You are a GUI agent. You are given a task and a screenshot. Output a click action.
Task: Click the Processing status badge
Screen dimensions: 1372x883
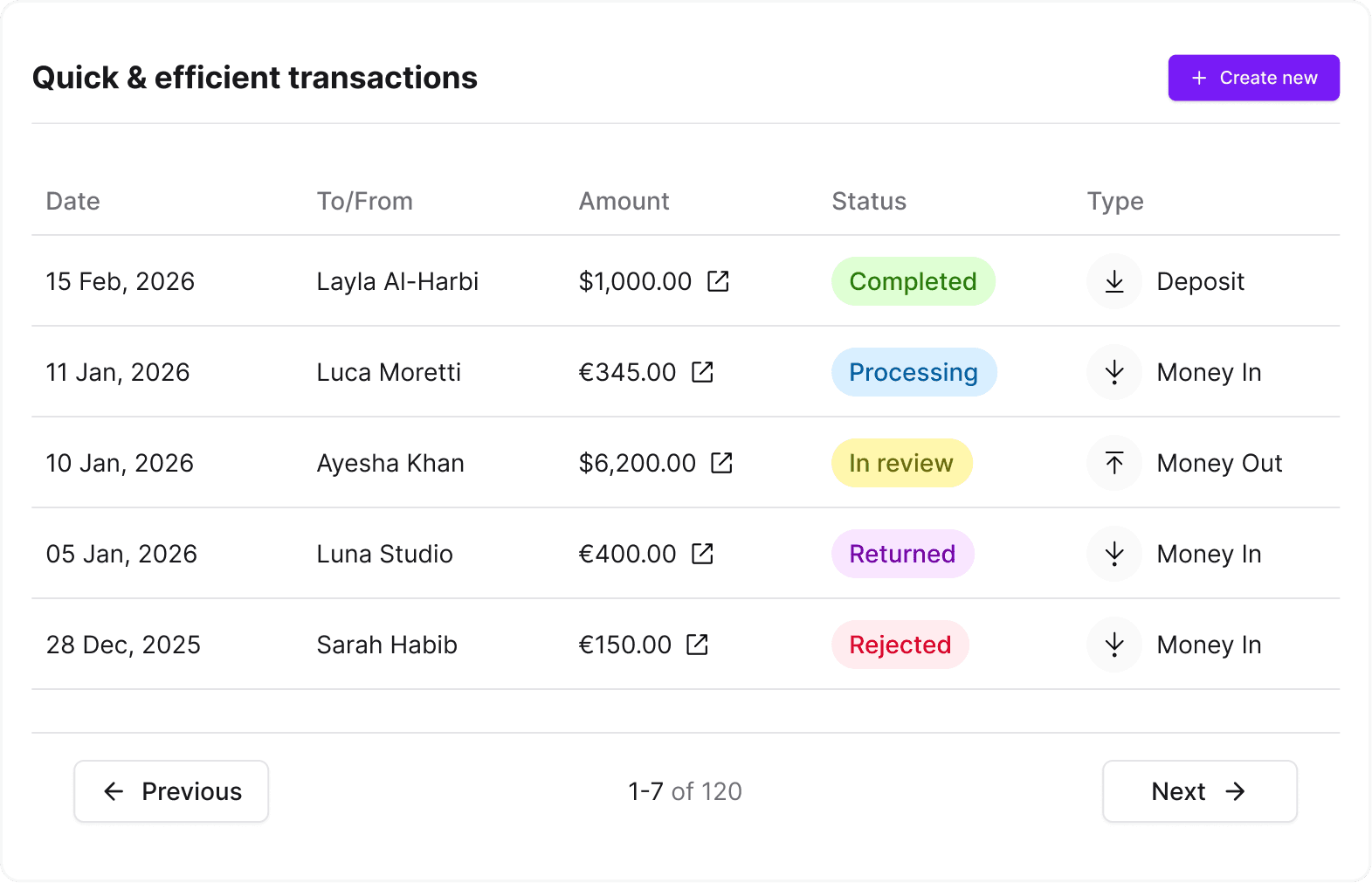click(x=914, y=372)
